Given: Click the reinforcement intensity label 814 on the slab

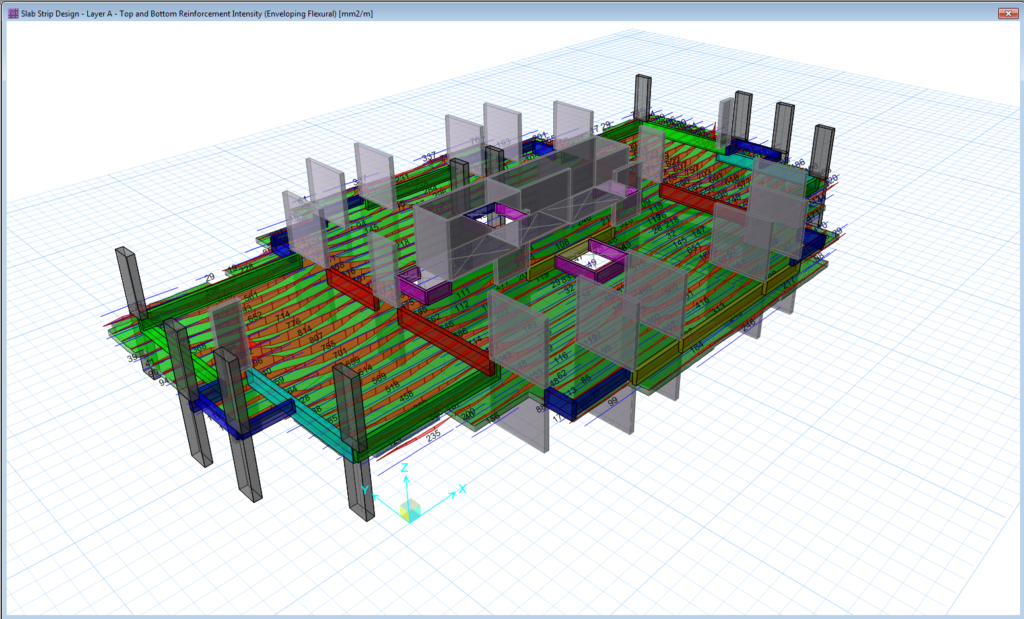Looking at the screenshot, I should (303, 330).
